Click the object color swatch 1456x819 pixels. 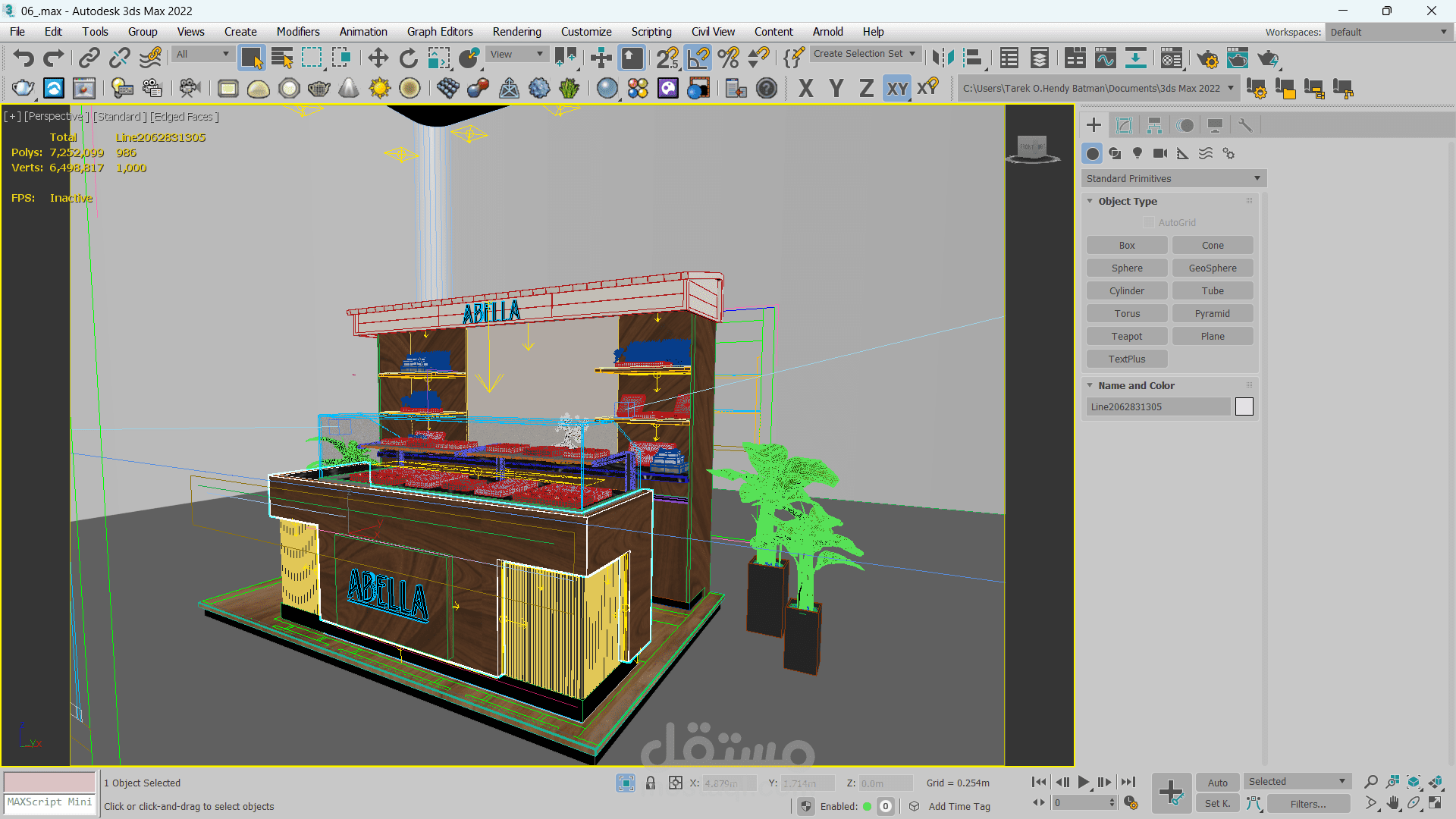[x=1244, y=406]
